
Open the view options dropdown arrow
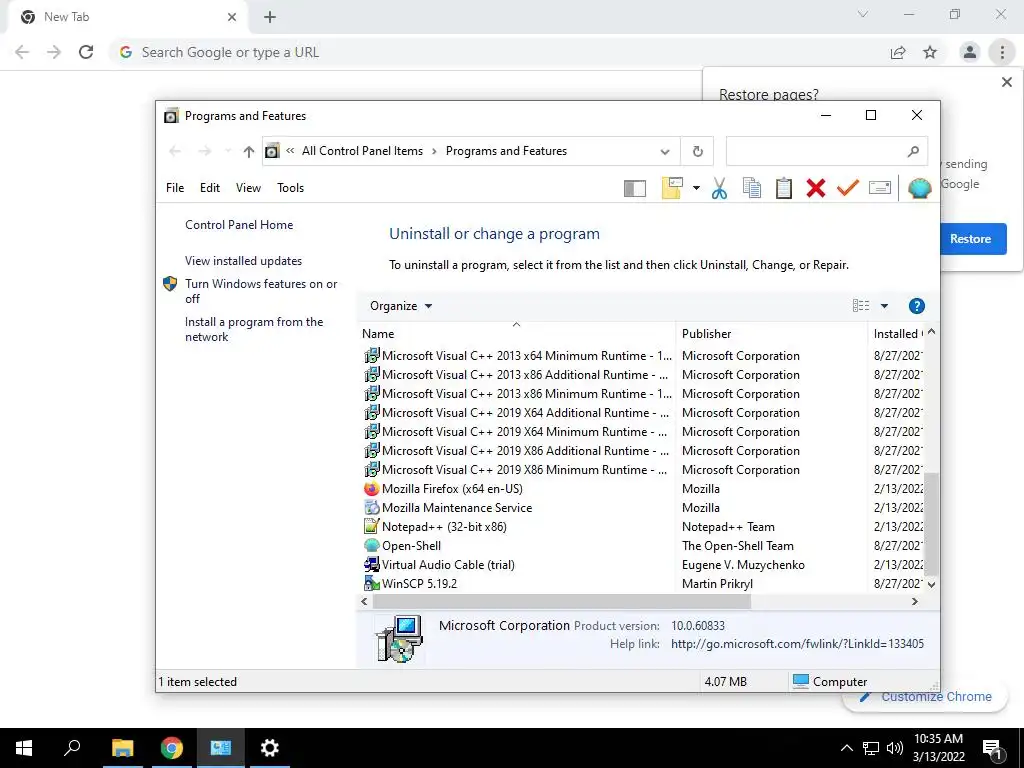click(x=884, y=306)
